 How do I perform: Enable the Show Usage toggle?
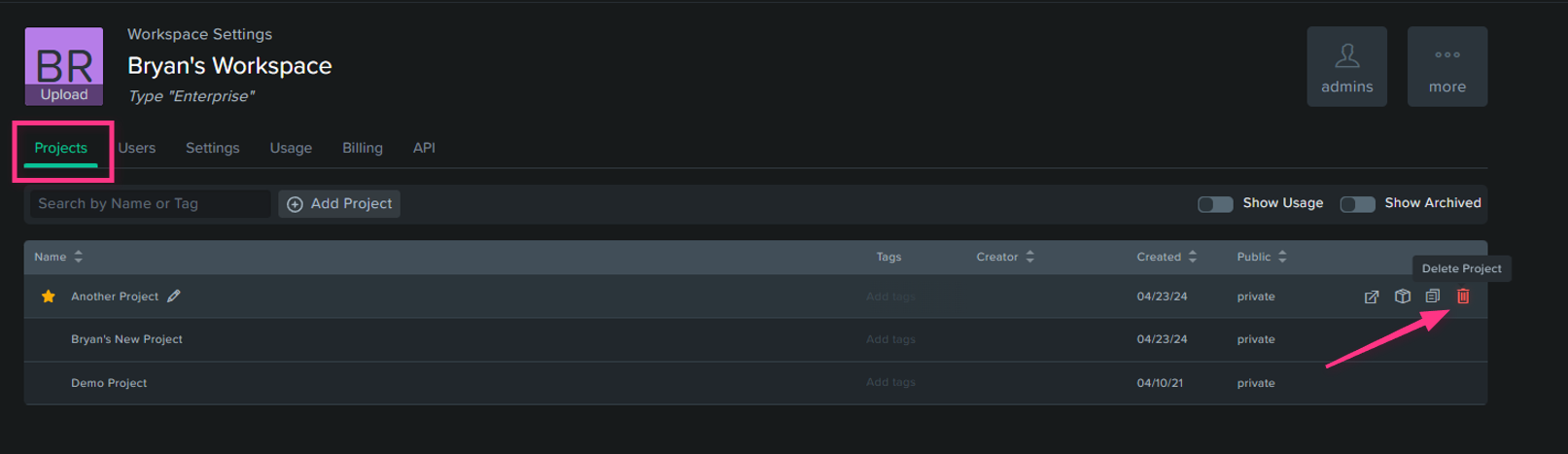click(x=1215, y=204)
